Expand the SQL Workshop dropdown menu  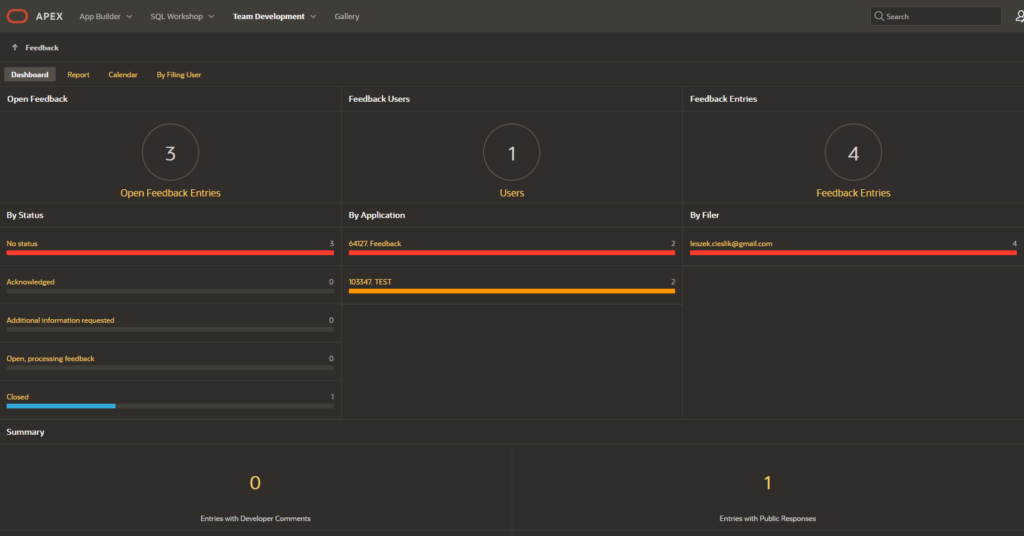[182, 16]
